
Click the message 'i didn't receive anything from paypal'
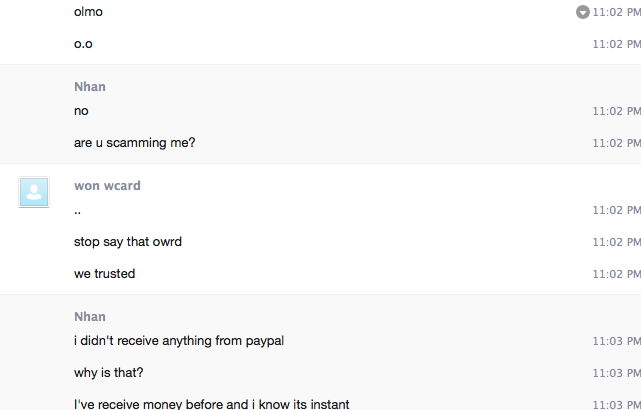tap(179, 341)
